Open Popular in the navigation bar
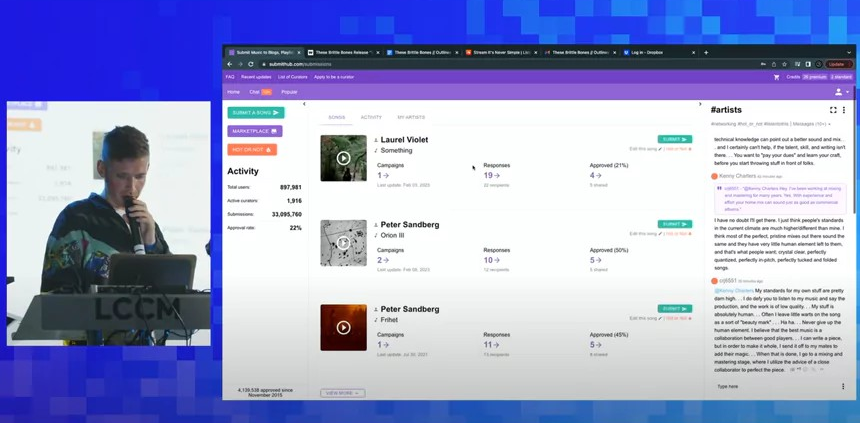This screenshot has width=860, height=423. click(289, 92)
